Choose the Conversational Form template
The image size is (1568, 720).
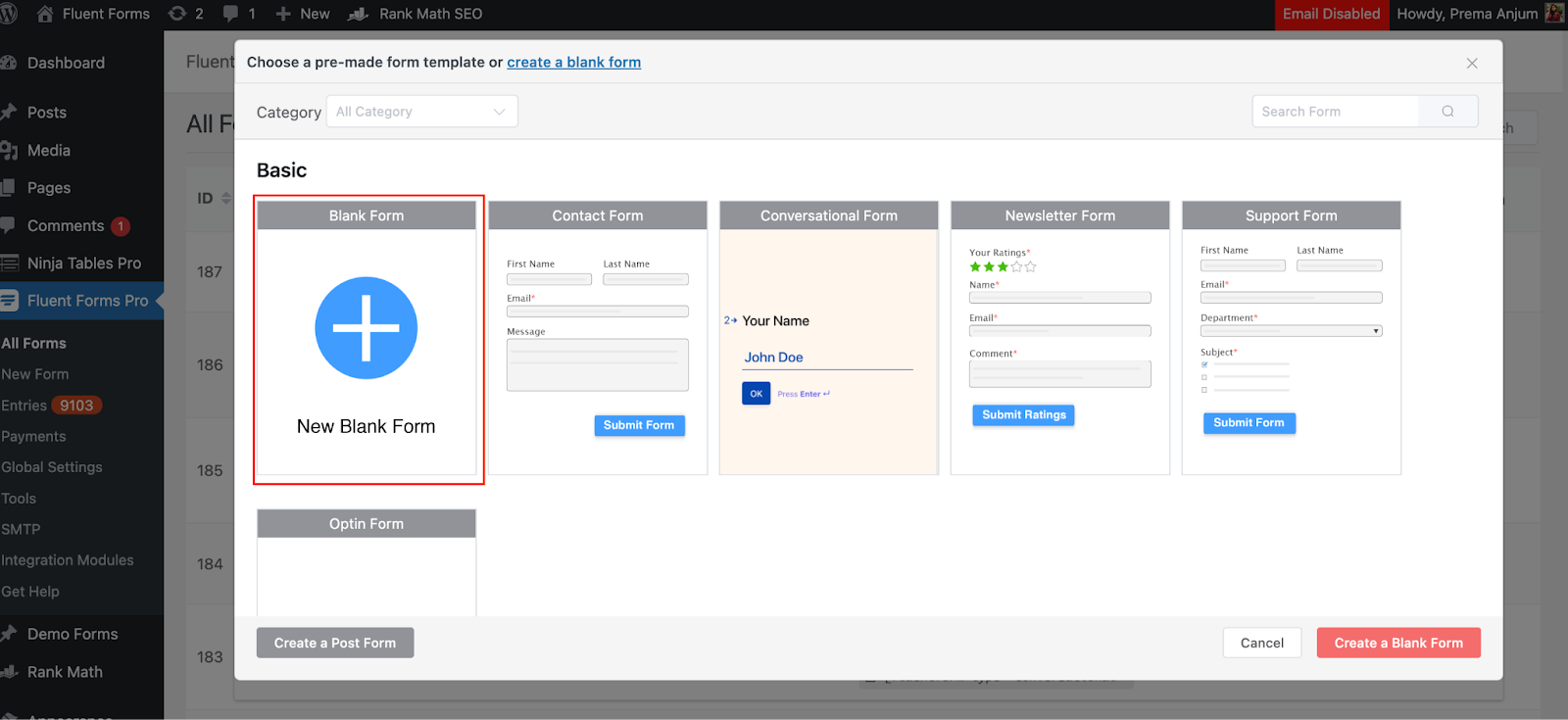pos(829,338)
